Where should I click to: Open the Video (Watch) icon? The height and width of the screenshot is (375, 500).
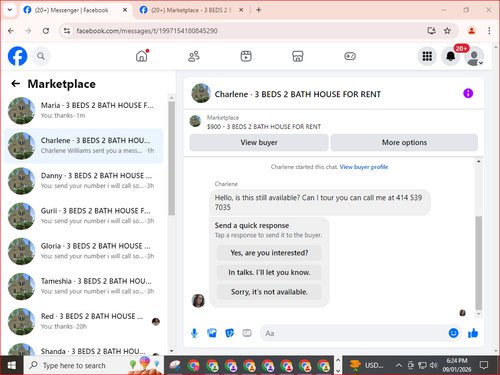point(246,56)
